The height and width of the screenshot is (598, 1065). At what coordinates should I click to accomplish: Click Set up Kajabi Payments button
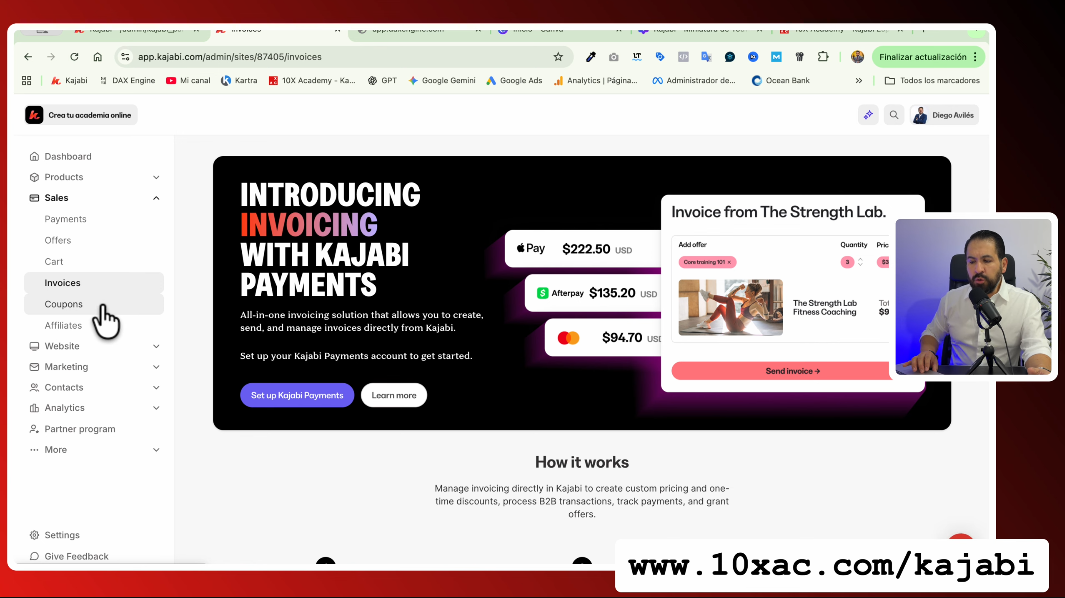point(297,395)
